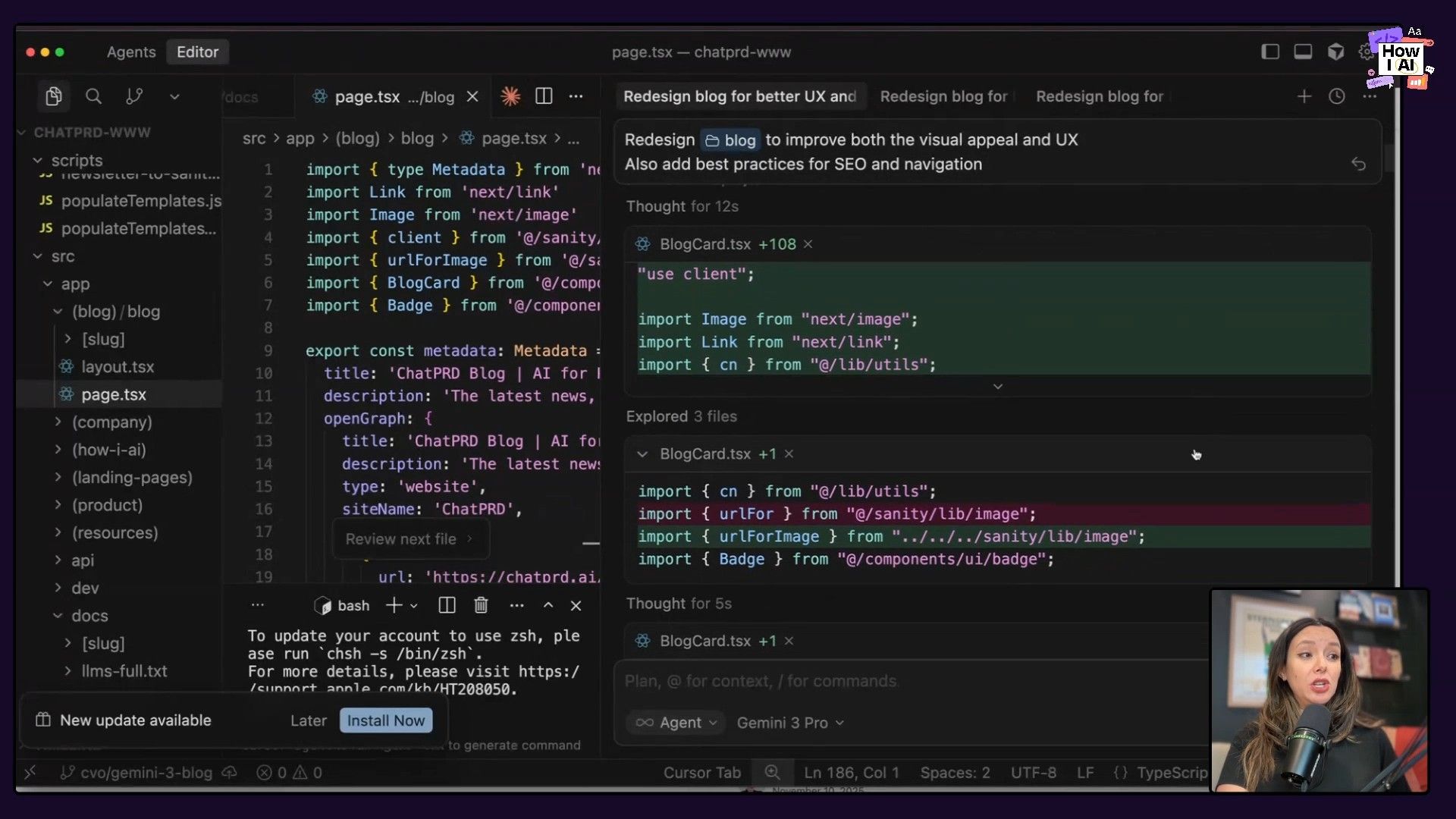
Task: Expand the (resources) folder
Action: 114,533
